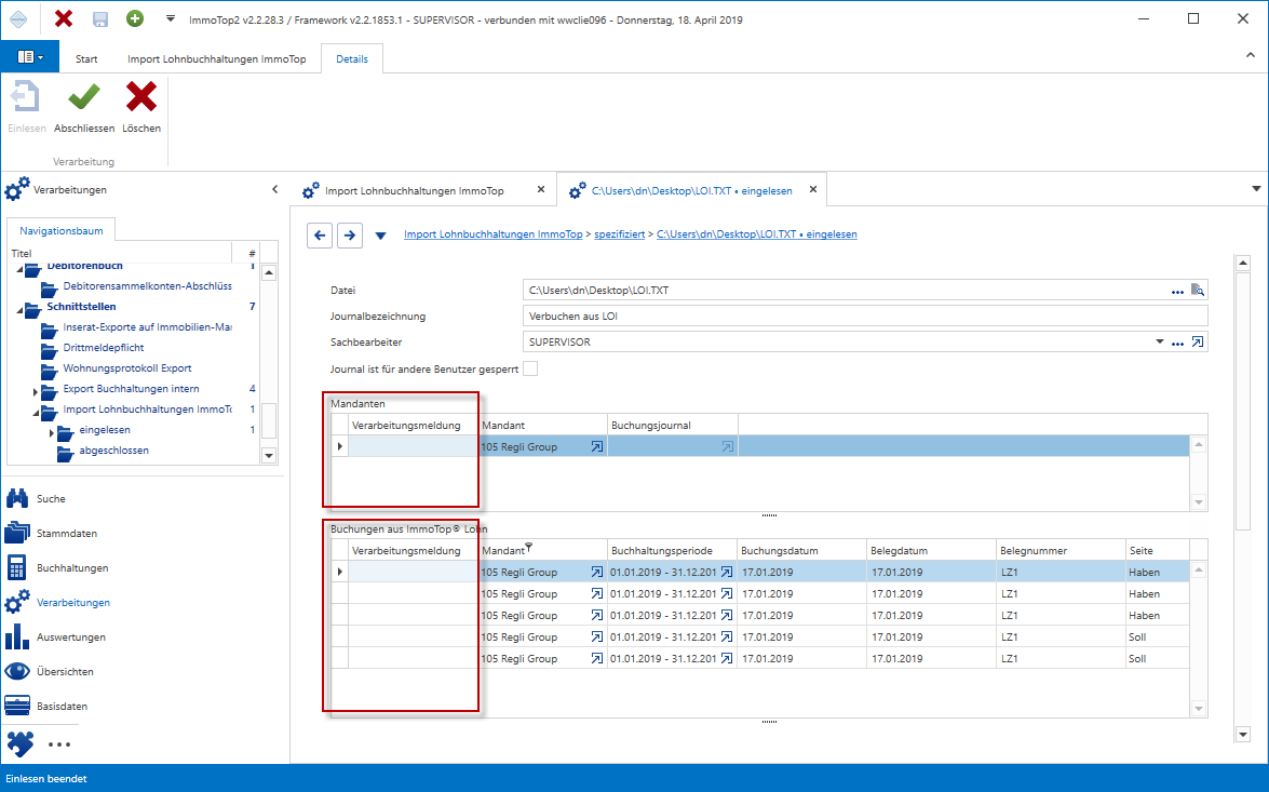The image size is (1269, 792).
Task: Open the Sachbearbeiter record link icon
Action: click(1199, 342)
